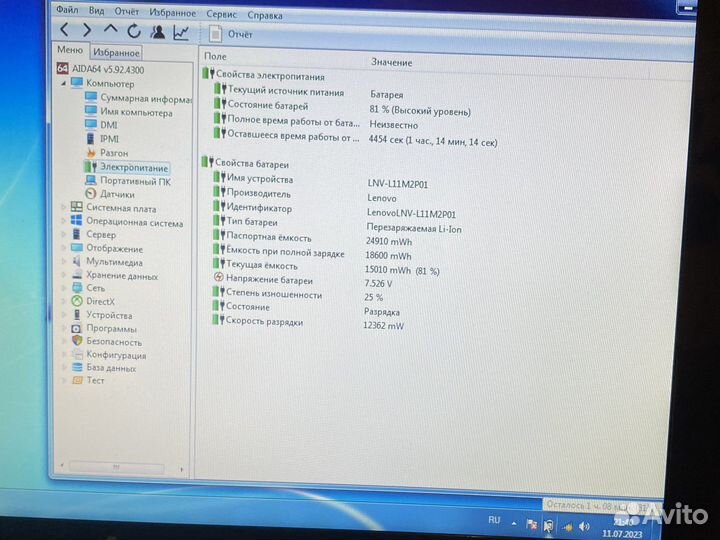Click the База данных icon in tree
720x540 pixels.
pyautogui.click(x=77, y=367)
